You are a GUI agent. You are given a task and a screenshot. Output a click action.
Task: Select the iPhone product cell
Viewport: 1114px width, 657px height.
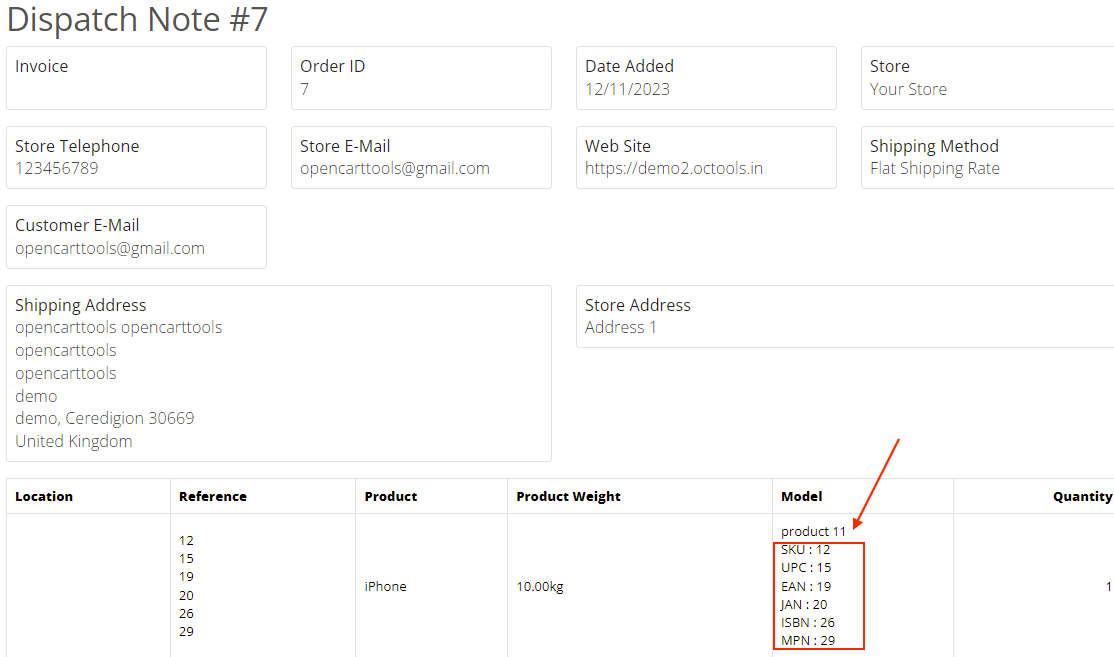385,587
